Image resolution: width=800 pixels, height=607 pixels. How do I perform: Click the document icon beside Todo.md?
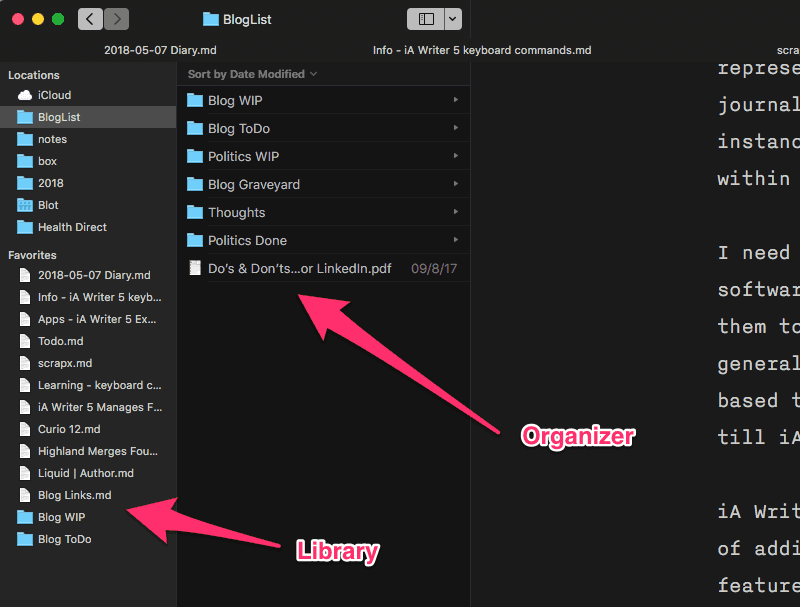click(x=25, y=341)
